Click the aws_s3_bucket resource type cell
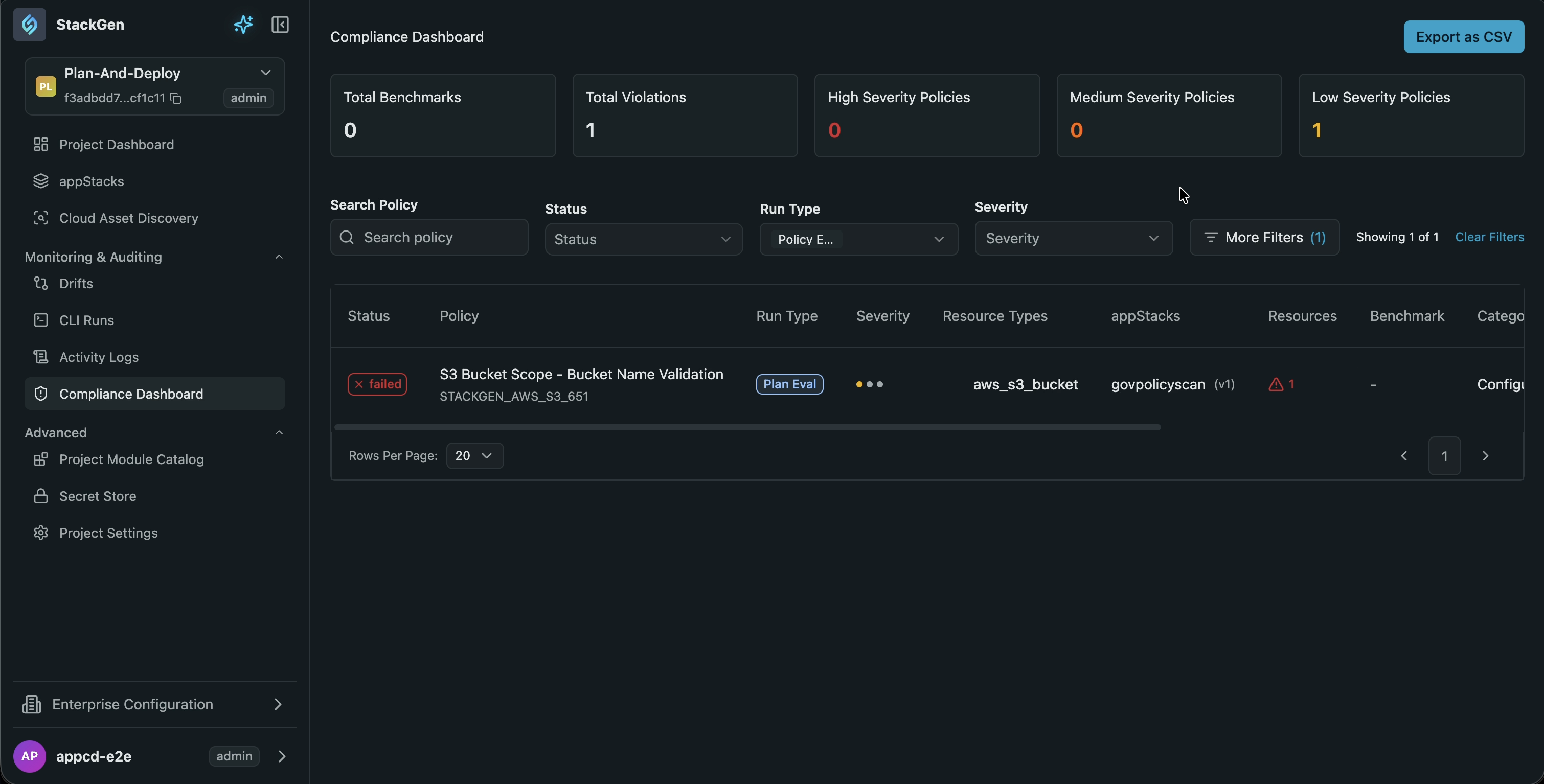This screenshot has height=784, width=1544. 1026,385
